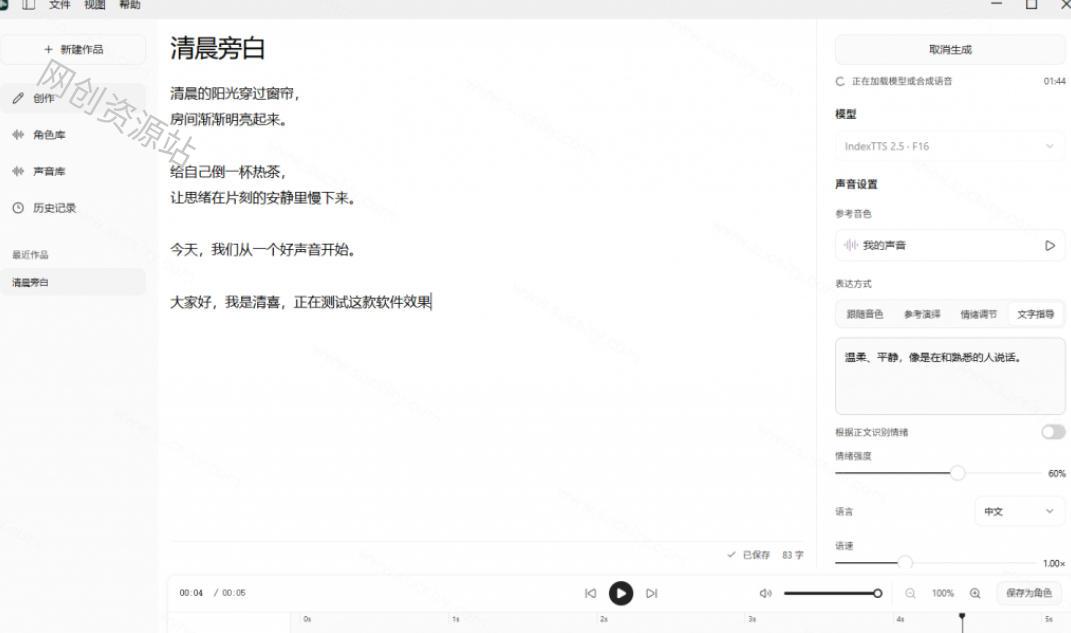Zoom in the timeline

pos(975,593)
